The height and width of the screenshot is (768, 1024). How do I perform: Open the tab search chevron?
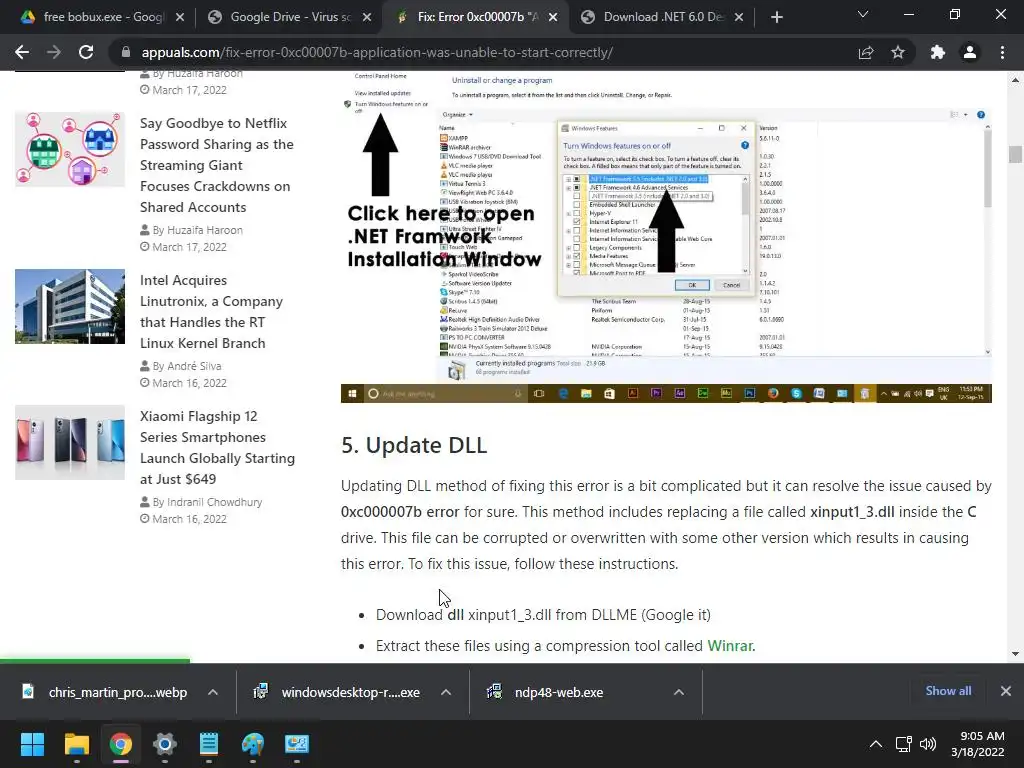[x=863, y=14]
